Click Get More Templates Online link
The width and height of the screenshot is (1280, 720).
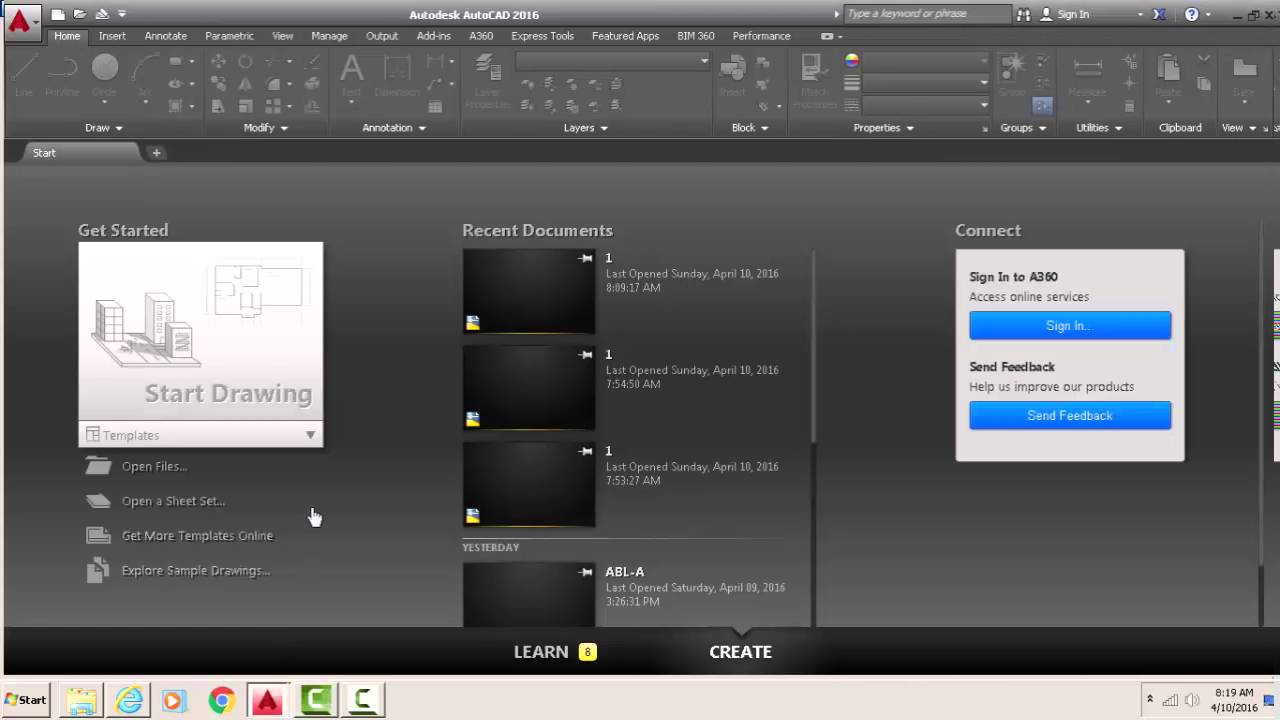[197, 536]
